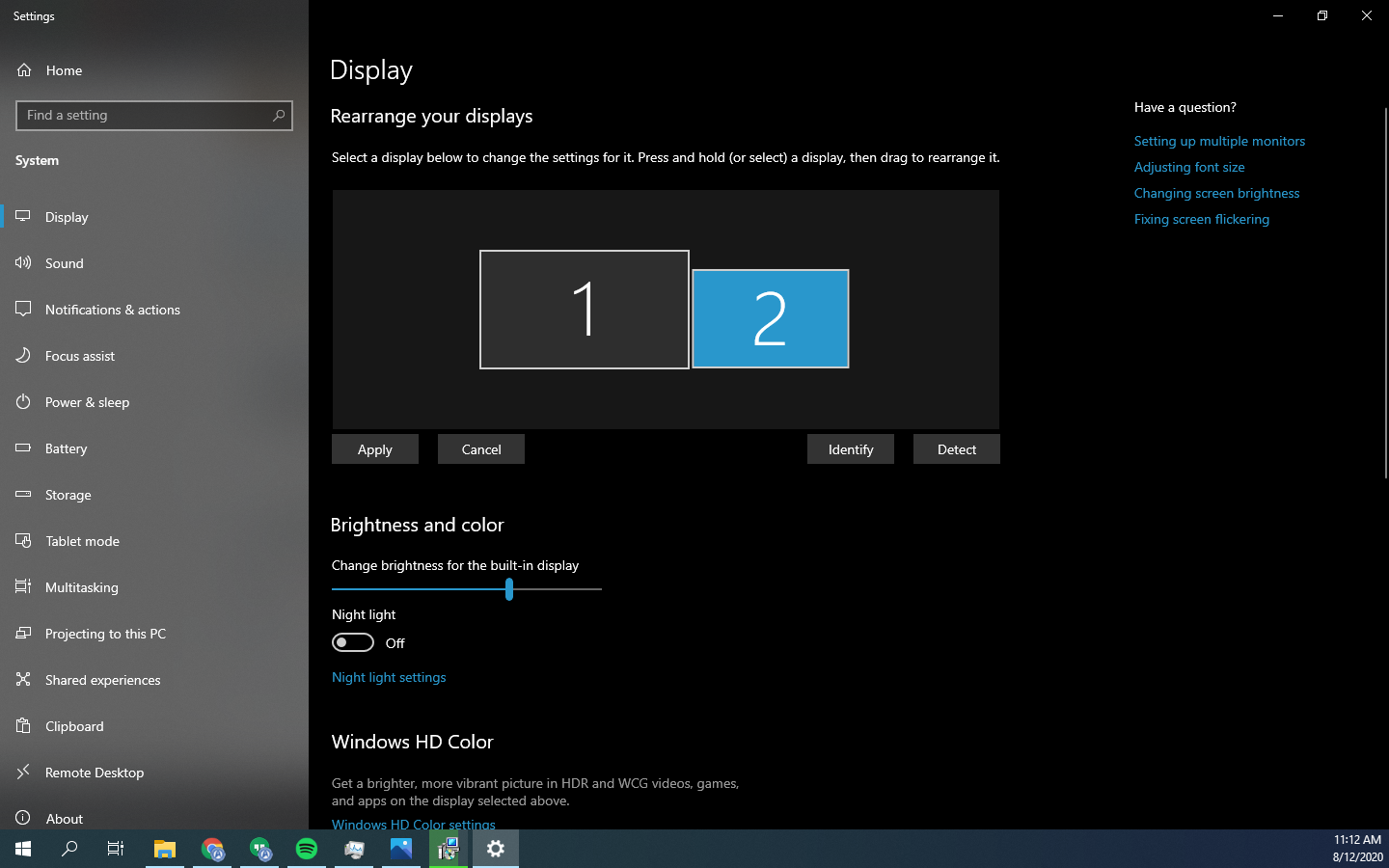This screenshot has height=868, width=1389.
Task: Click the Home icon in sidebar
Action: pos(24,70)
